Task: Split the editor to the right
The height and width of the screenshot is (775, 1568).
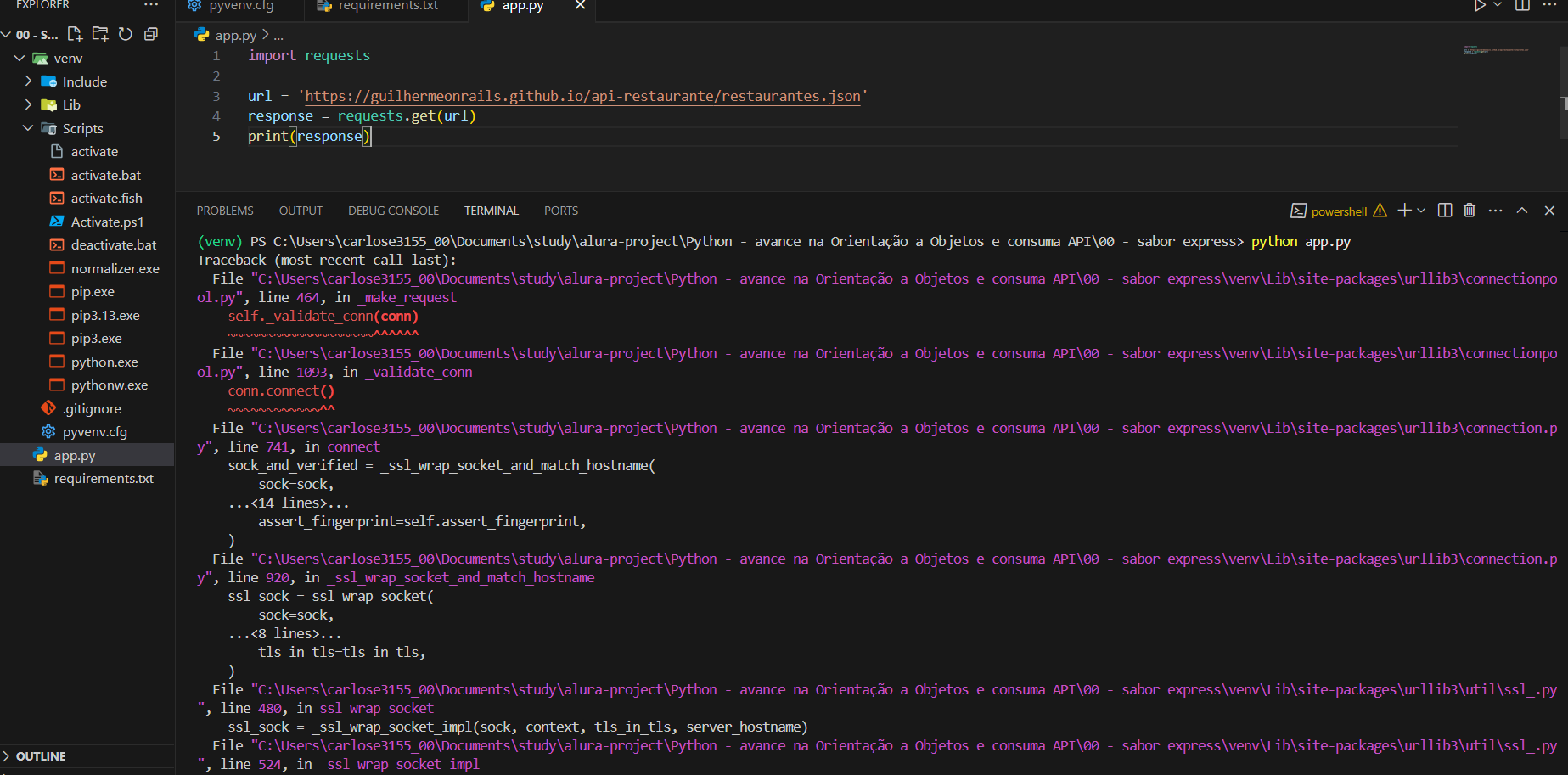Action: [1523, 5]
